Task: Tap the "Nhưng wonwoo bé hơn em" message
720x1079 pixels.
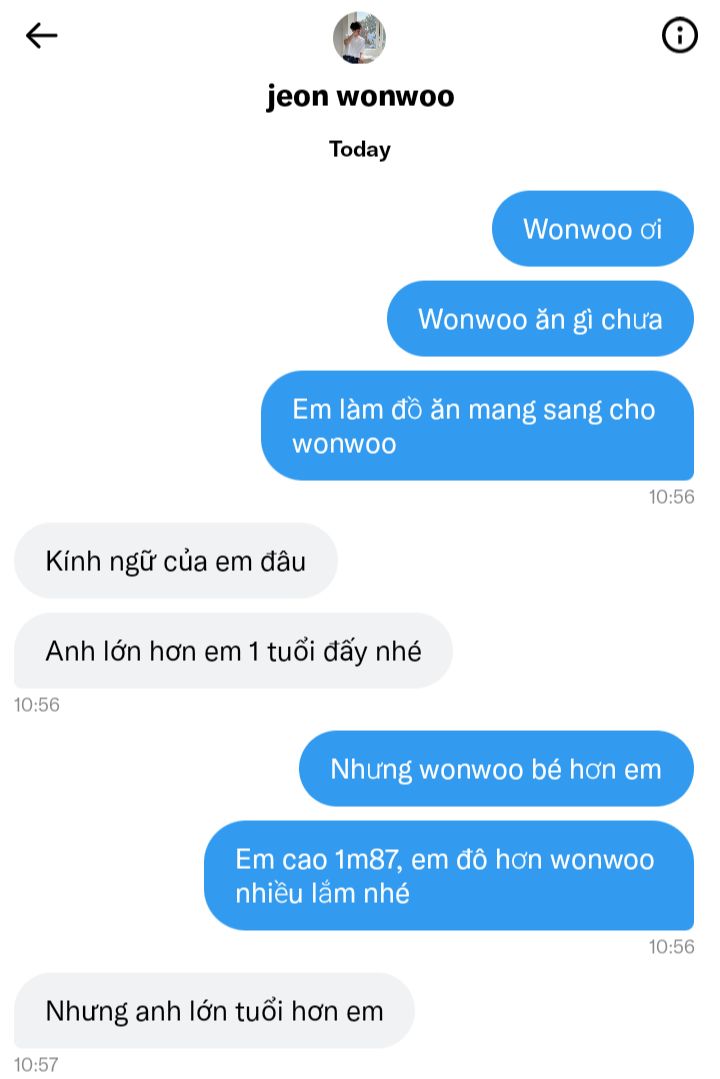Action: [x=496, y=769]
